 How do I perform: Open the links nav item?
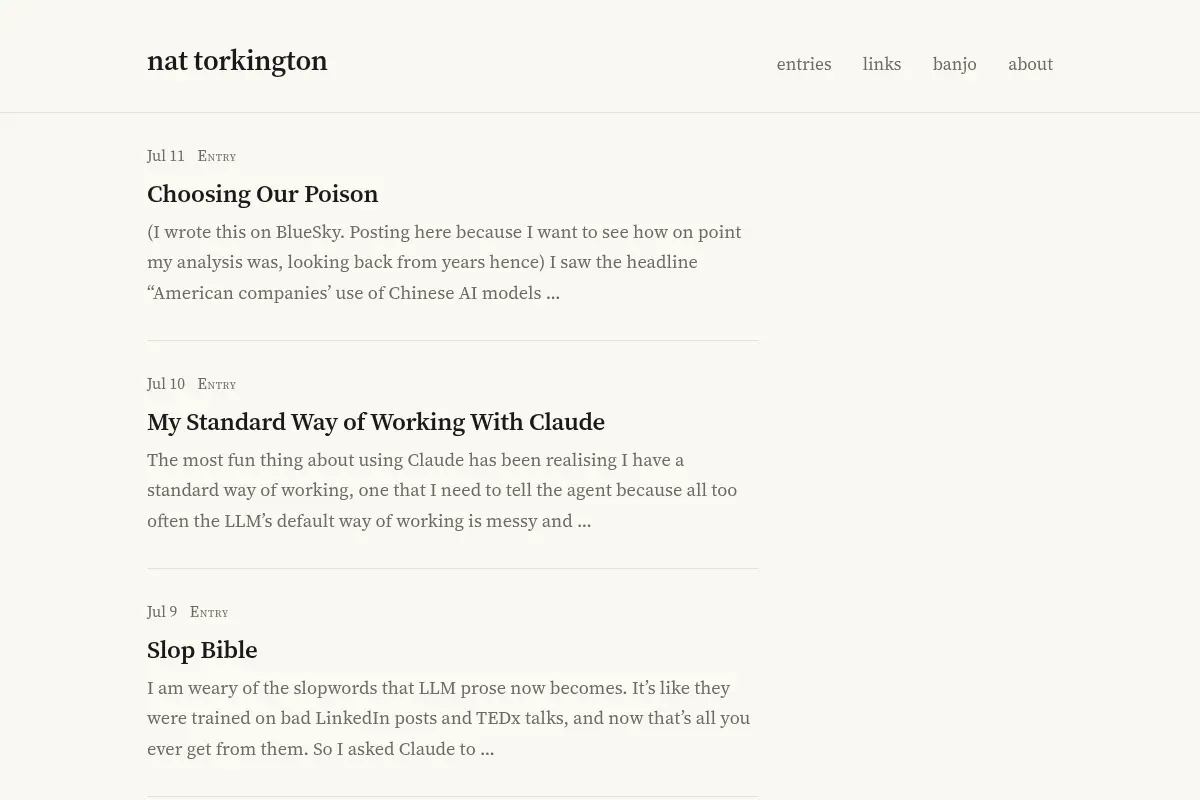[x=882, y=64]
